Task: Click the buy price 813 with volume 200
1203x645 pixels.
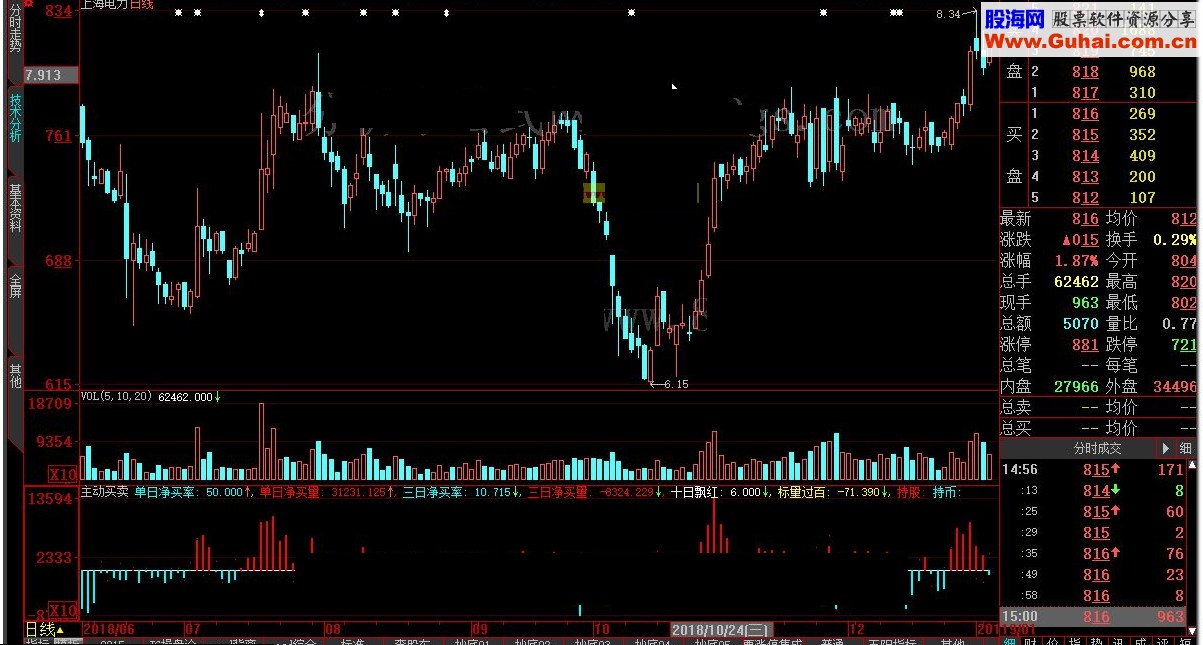Action: point(1085,177)
